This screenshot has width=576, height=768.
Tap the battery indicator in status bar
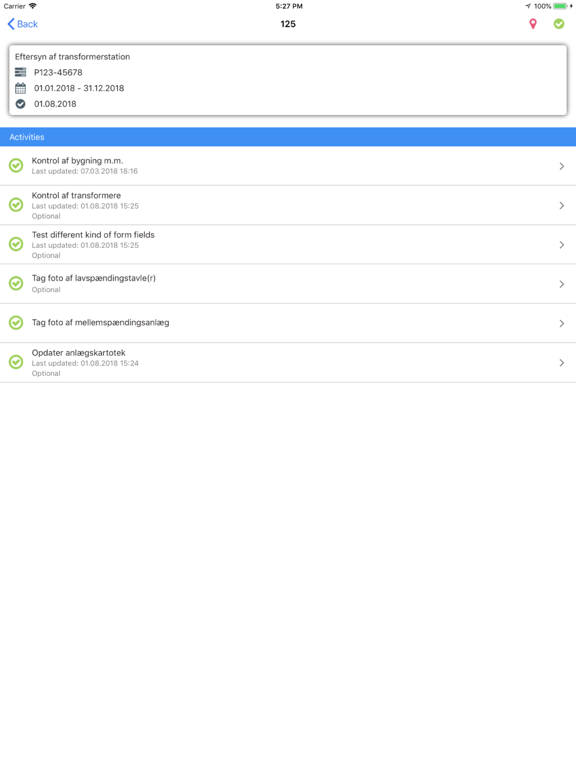561,6
